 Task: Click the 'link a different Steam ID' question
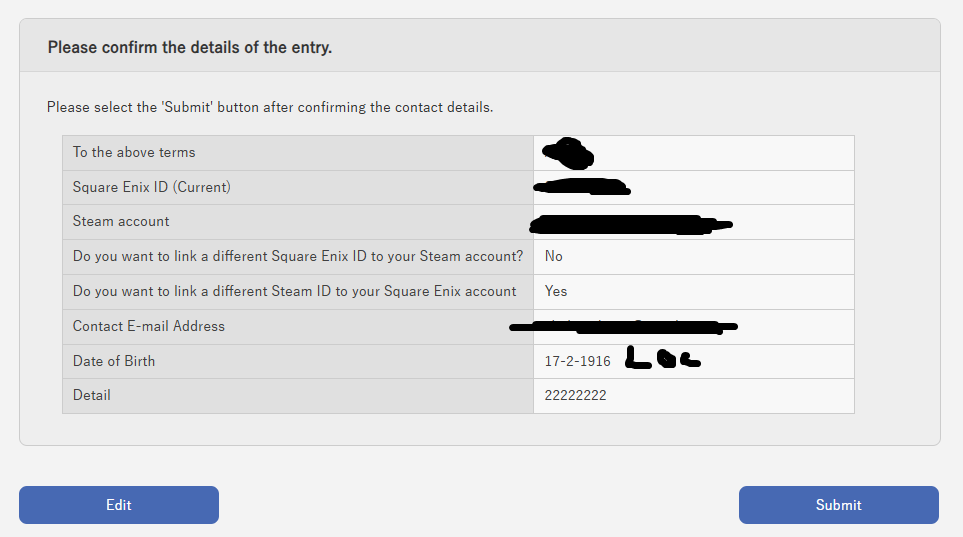pos(295,291)
